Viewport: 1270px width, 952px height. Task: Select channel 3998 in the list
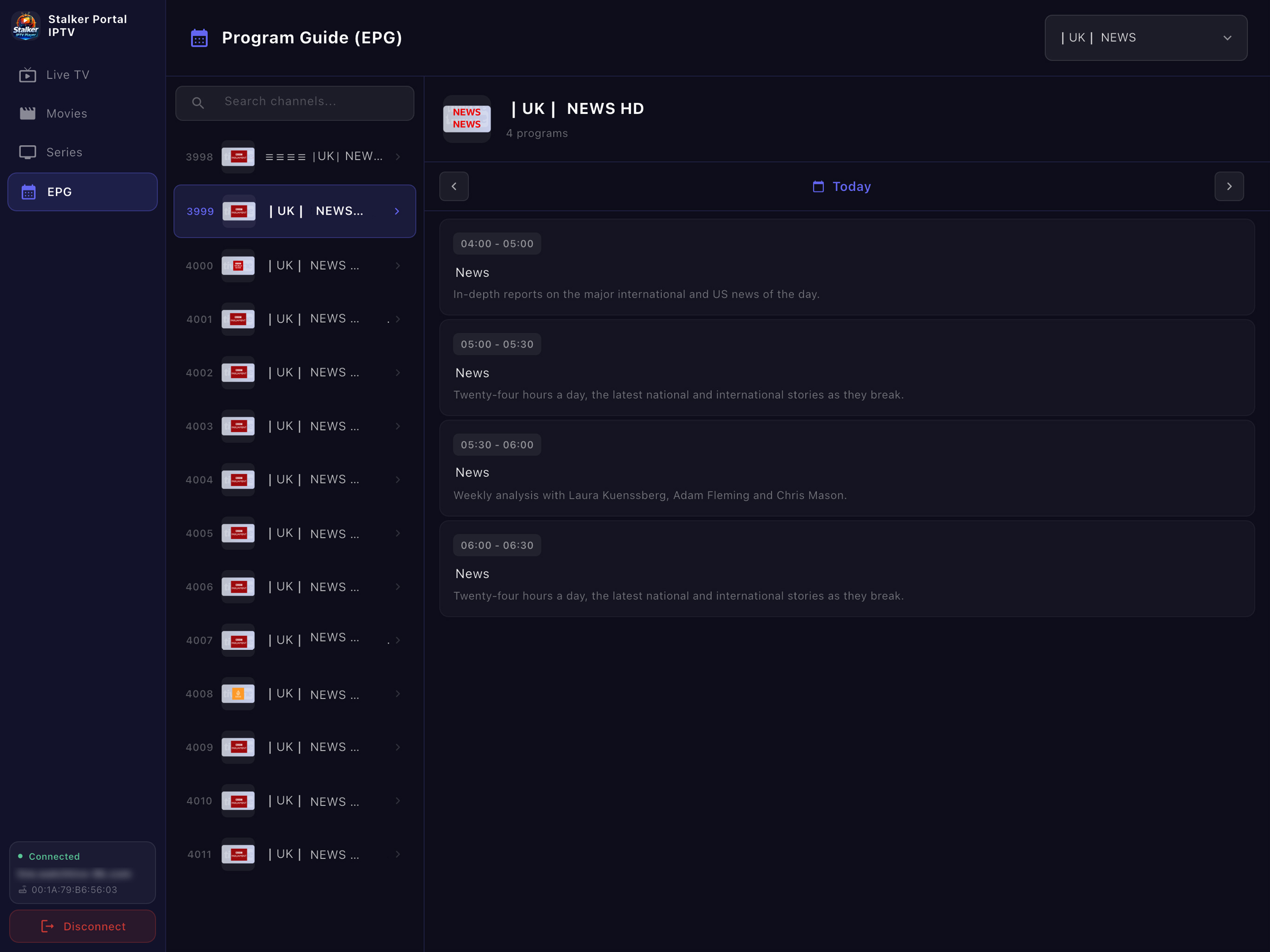295,157
